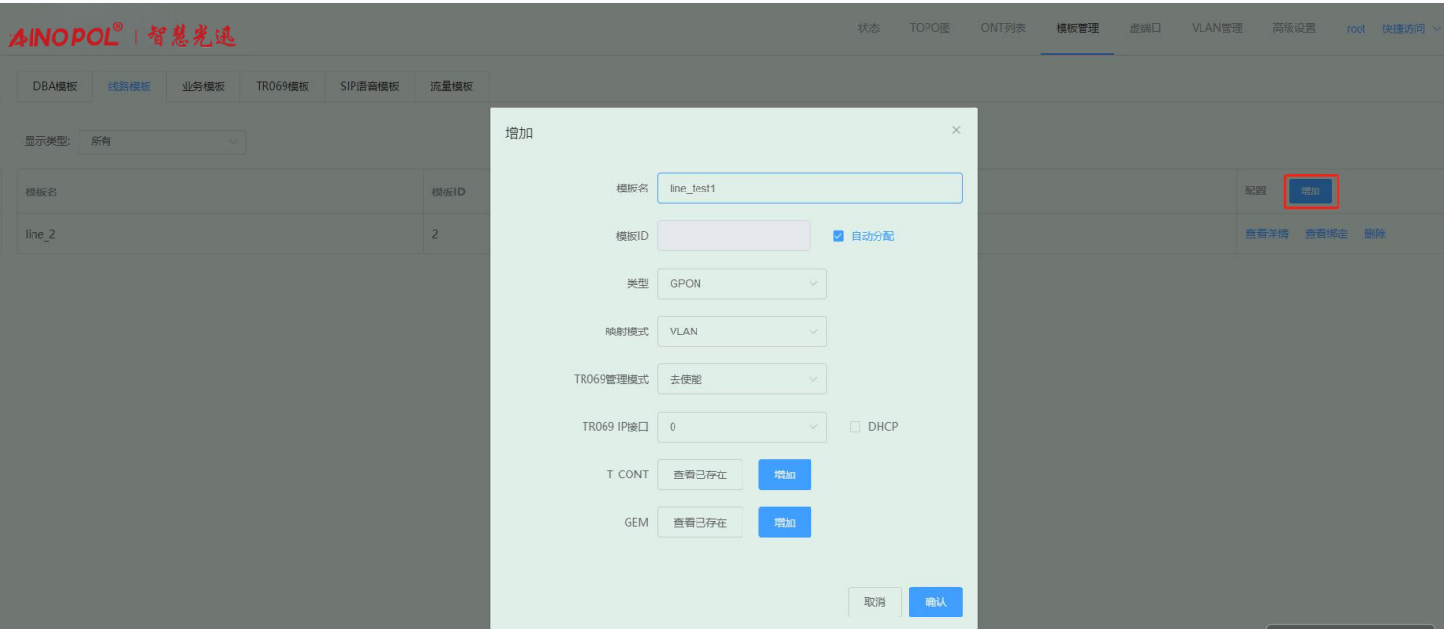Open the 类型 GPON dropdown
This screenshot has height=629, width=1444.
pos(741,284)
